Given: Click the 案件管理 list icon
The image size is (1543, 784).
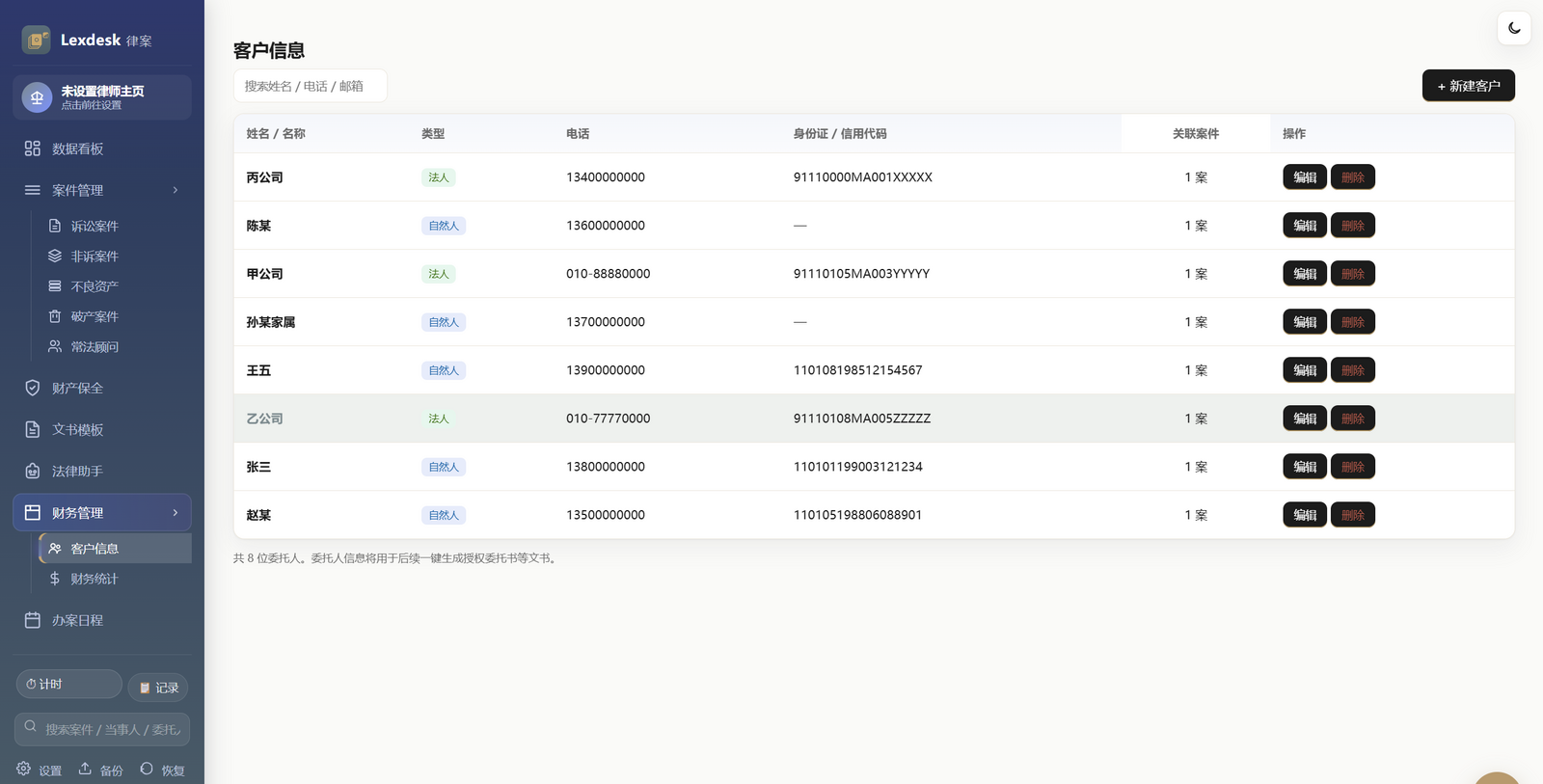Looking at the screenshot, I should tap(33, 190).
